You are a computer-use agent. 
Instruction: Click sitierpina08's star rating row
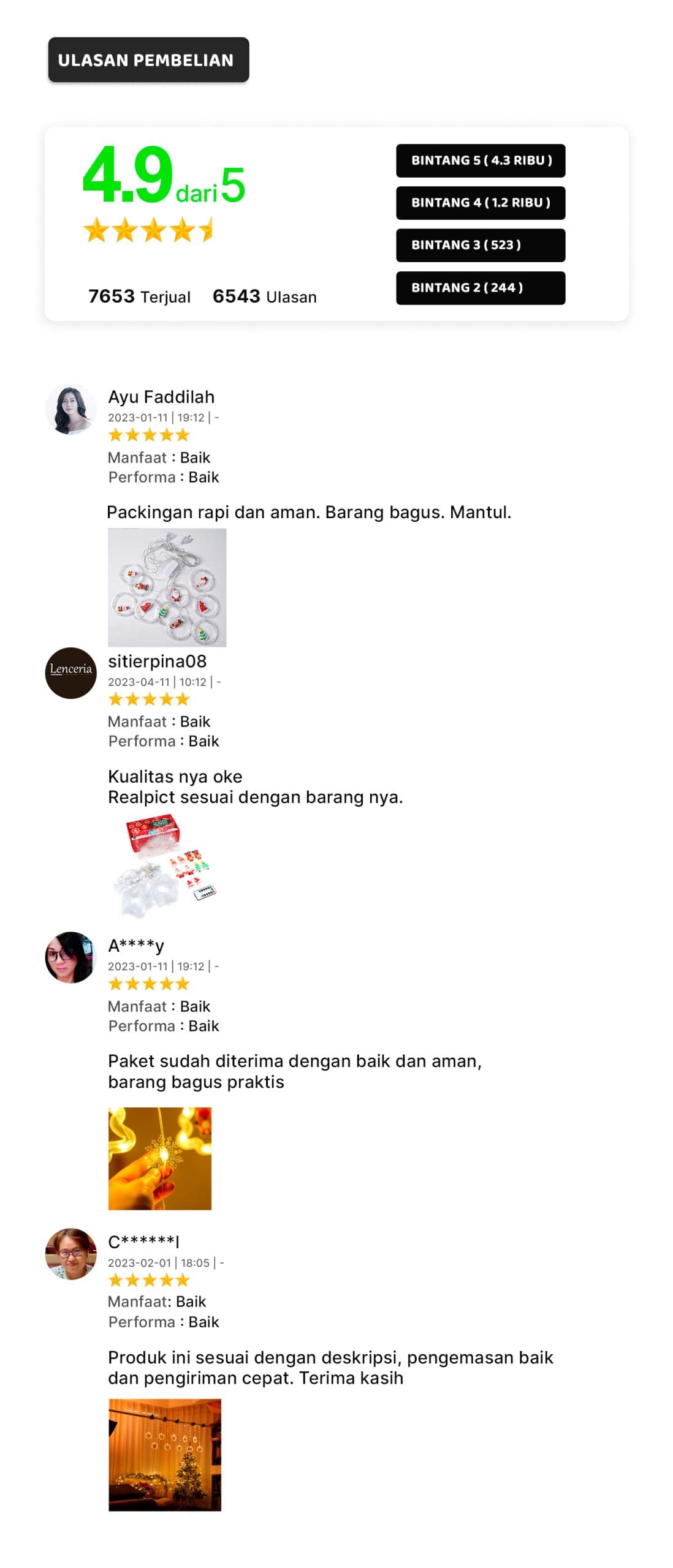point(149,699)
